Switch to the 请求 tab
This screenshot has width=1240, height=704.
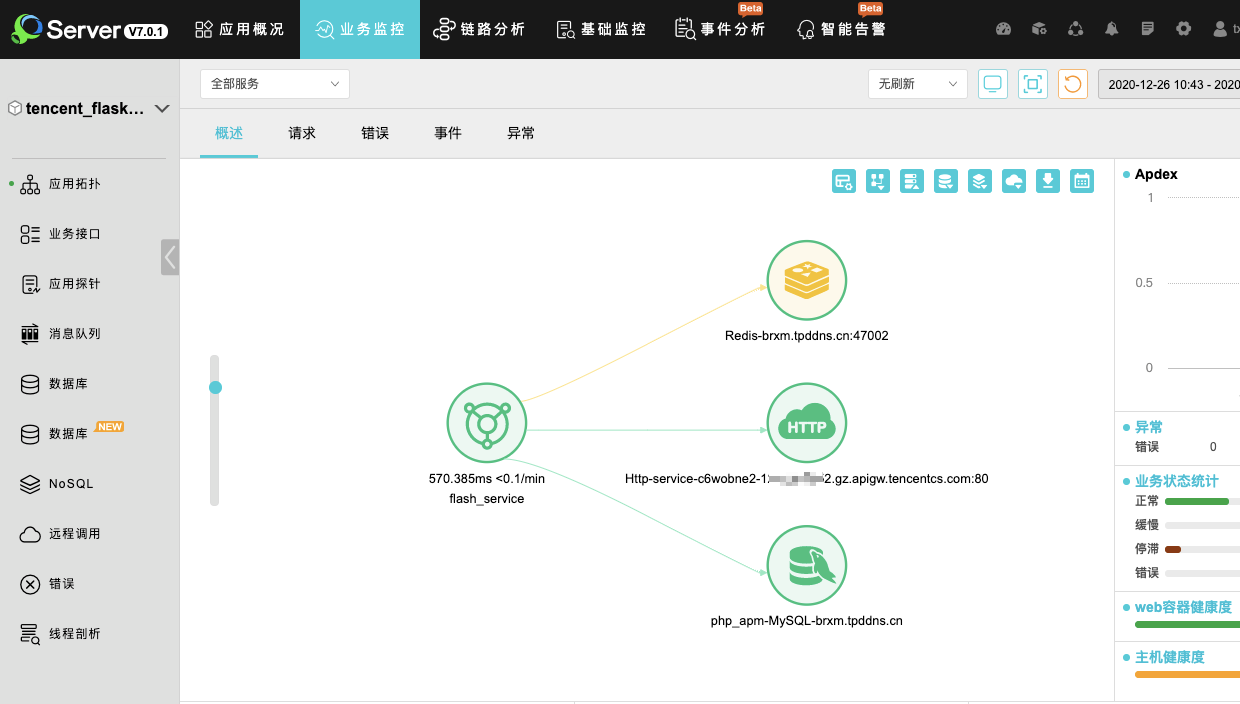pyautogui.click(x=302, y=133)
